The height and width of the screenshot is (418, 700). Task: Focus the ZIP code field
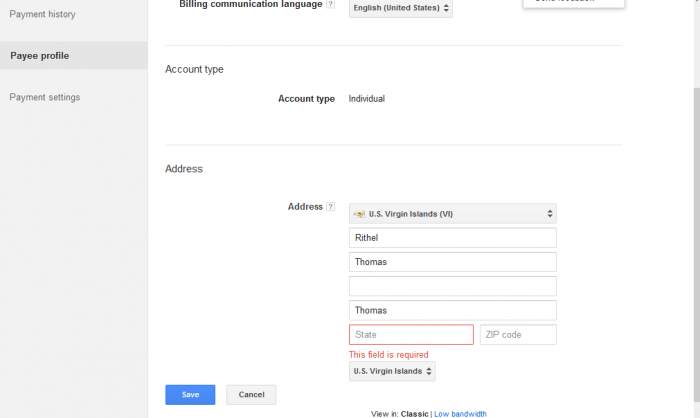[518, 335]
